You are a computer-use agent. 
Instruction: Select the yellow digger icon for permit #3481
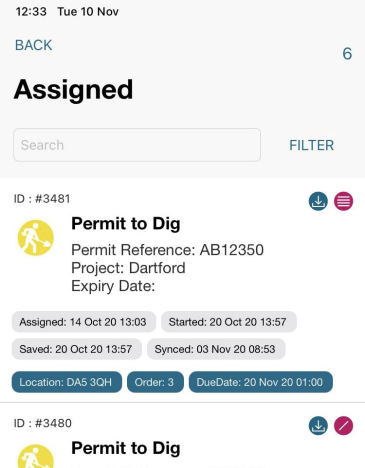click(36, 238)
